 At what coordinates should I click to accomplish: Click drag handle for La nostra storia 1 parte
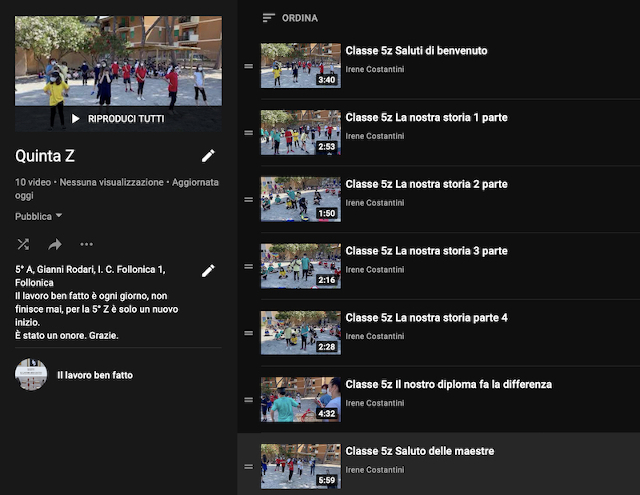pos(249,133)
